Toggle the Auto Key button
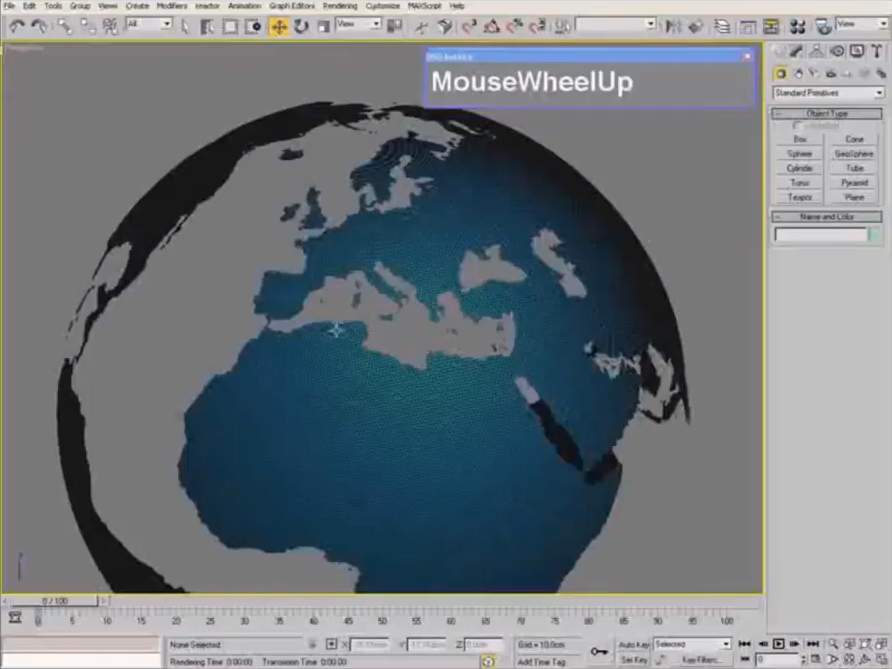The height and width of the screenshot is (669, 892). (x=634, y=645)
